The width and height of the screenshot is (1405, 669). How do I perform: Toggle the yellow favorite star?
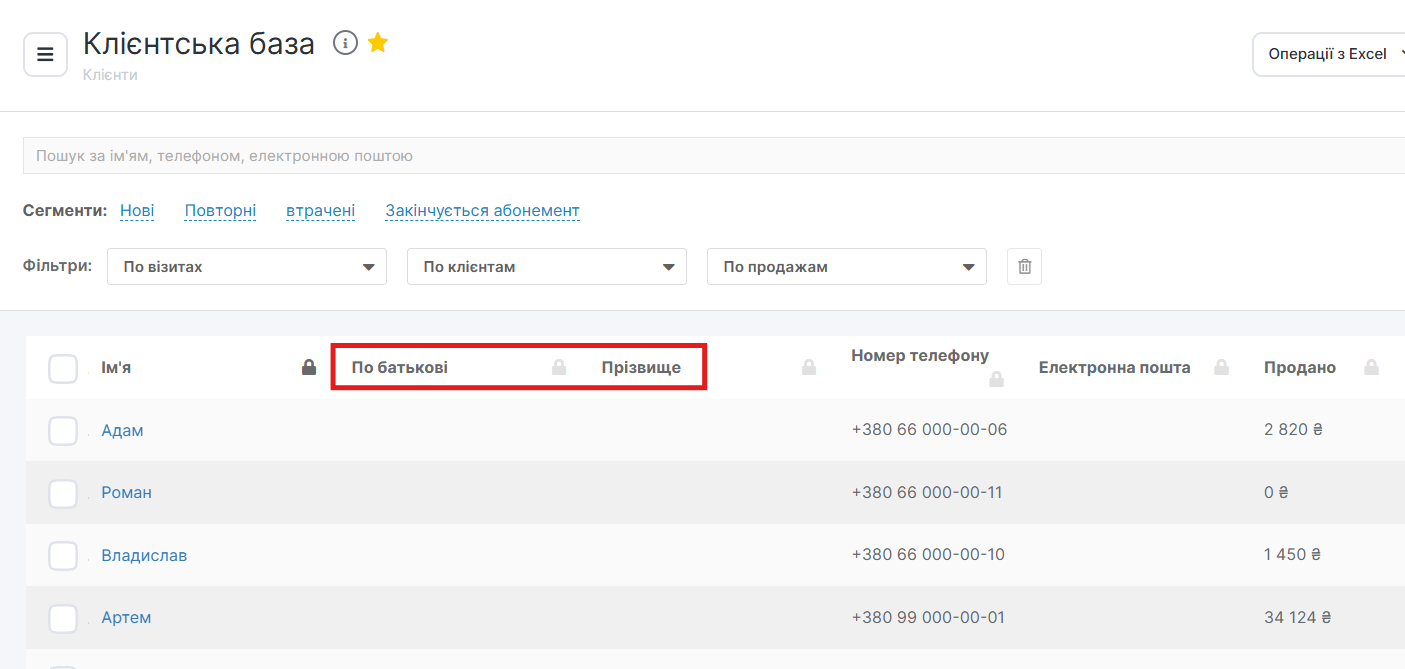click(378, 42)
